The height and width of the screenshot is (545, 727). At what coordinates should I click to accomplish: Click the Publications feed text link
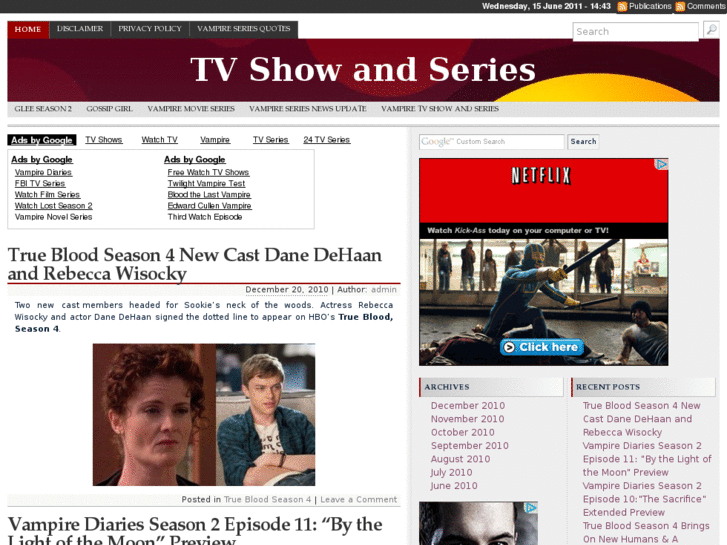point(650,6)
